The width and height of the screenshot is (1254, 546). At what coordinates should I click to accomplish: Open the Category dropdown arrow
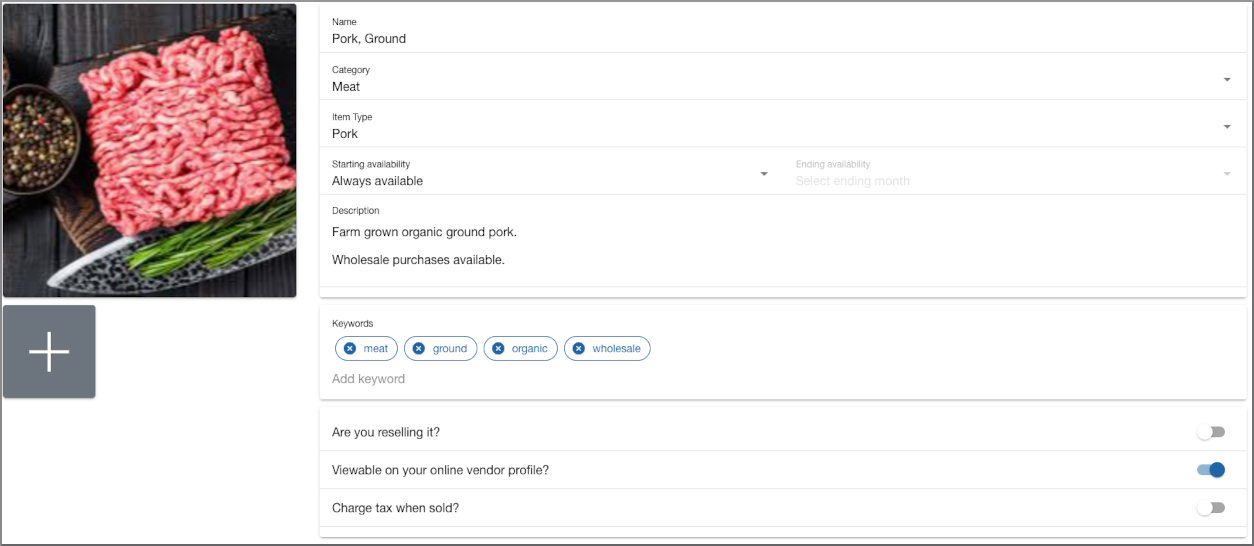1227,80
